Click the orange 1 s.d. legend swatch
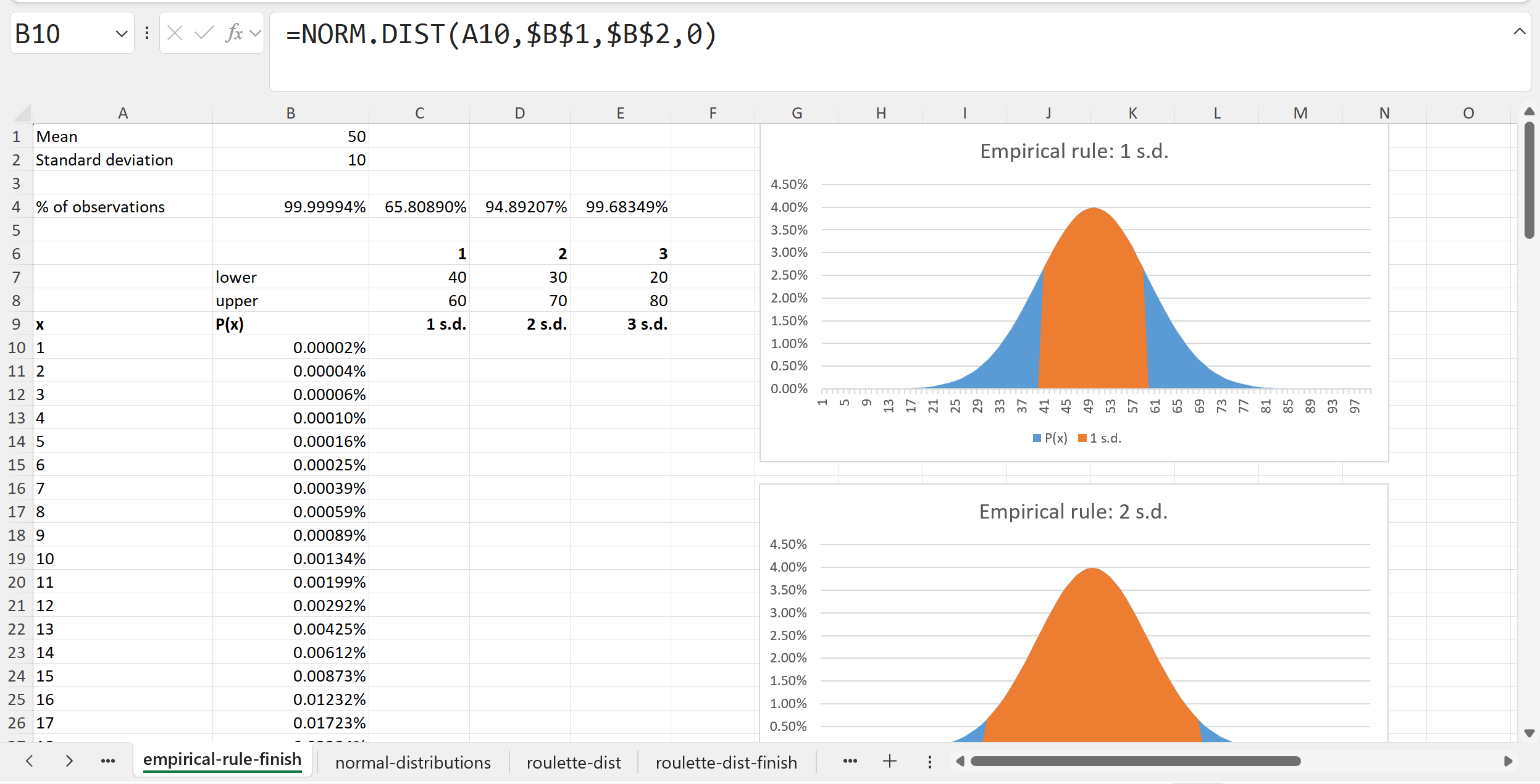Image resolution: width=1540 pixels, height=784 pixels. point(1082,438)
